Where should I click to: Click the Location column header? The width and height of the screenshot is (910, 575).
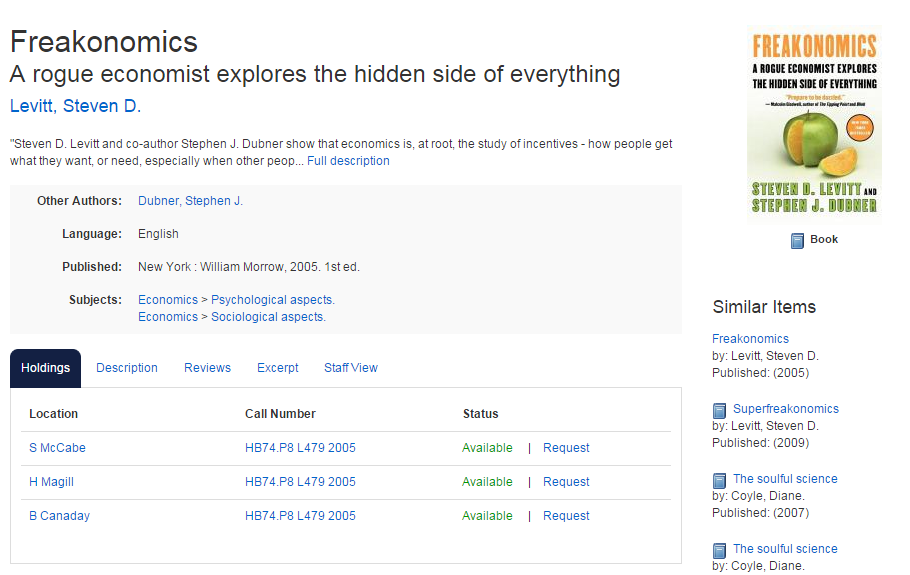pos(53,414)
